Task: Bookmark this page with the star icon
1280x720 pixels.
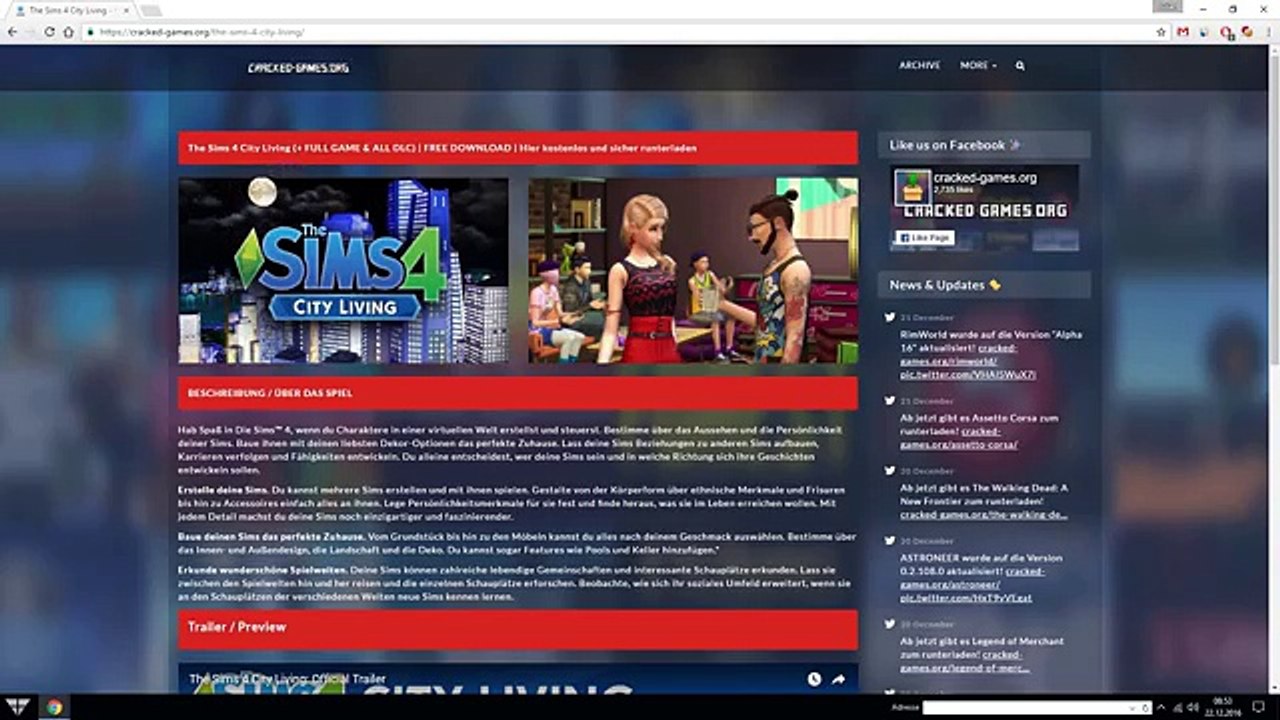Action: pyautogui.click(x=1161, y=32)
